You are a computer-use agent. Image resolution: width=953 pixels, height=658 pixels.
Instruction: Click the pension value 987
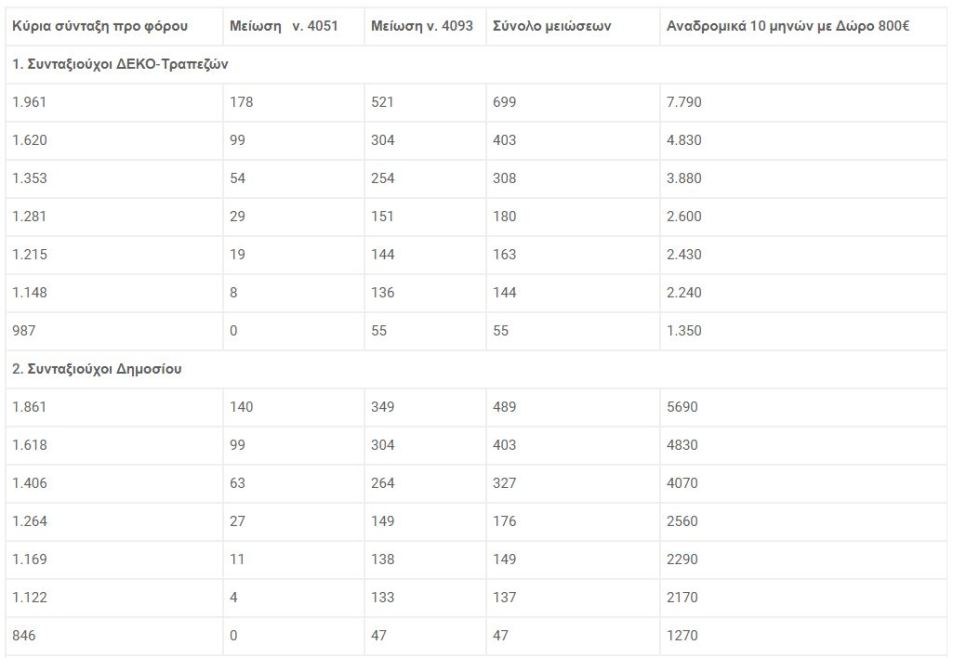coord(24,331)
